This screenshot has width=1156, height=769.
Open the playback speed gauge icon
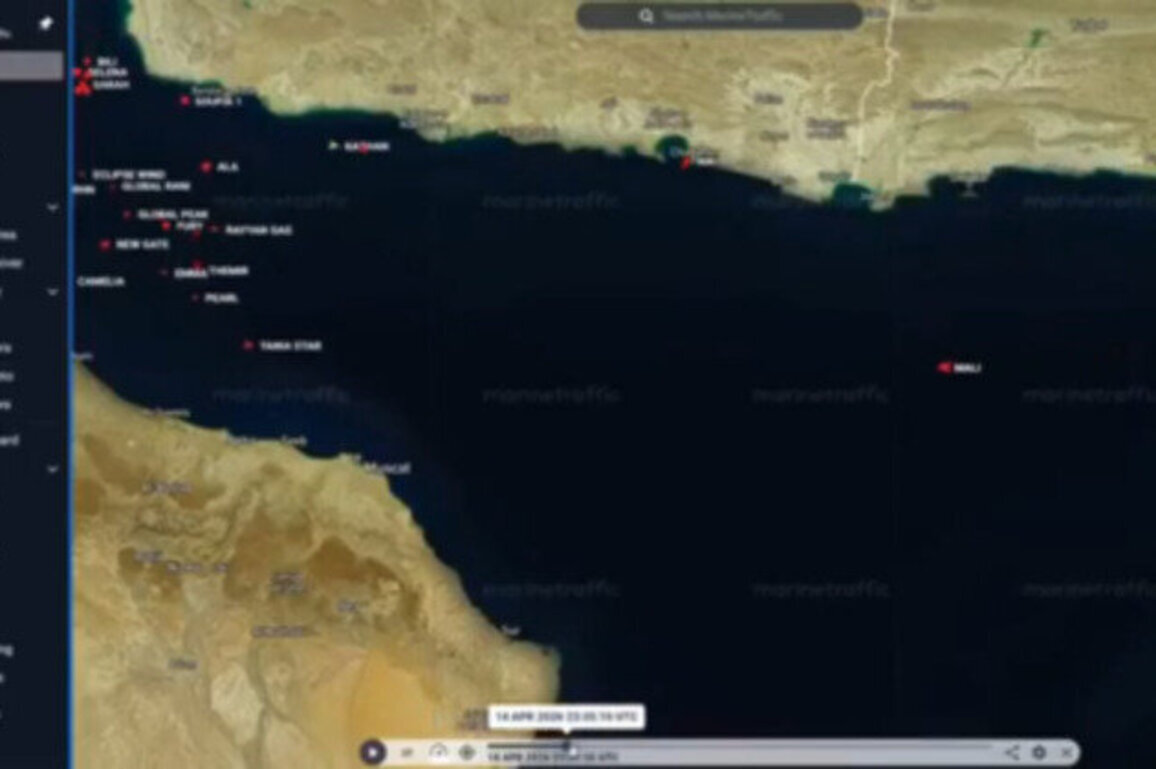click(x=438, y=752)
